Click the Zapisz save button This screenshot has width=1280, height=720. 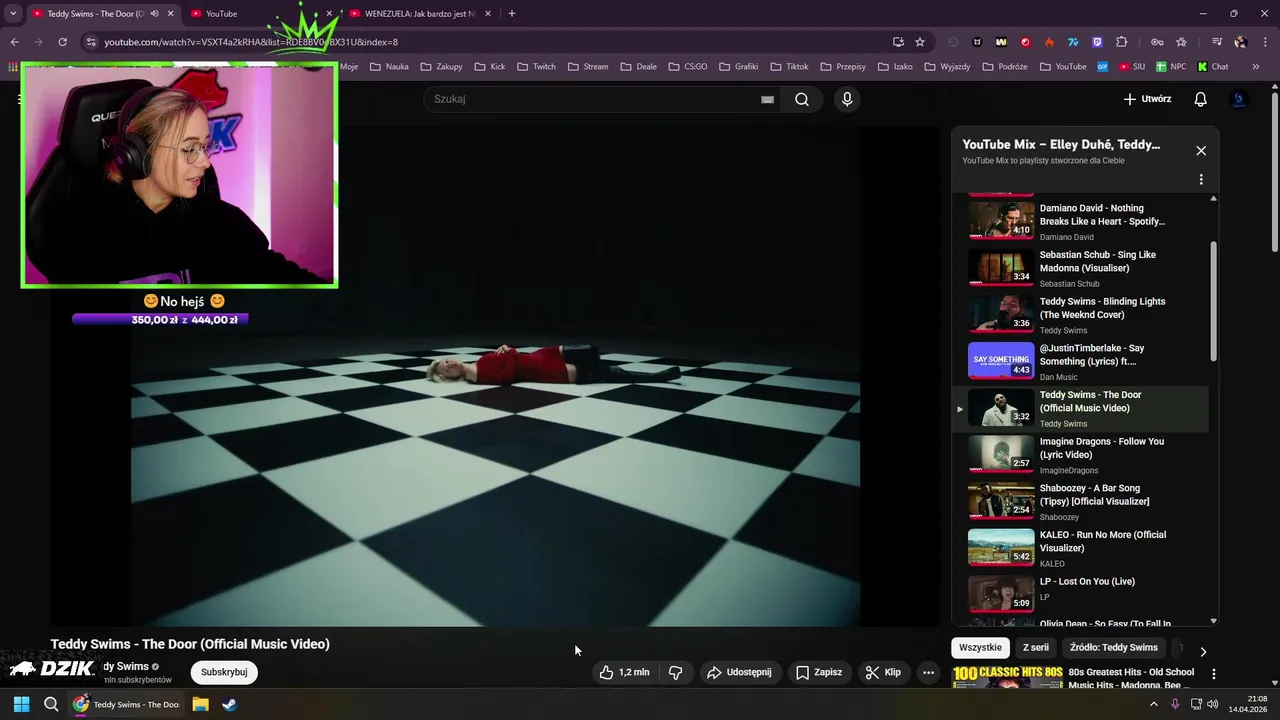[819, 672]
